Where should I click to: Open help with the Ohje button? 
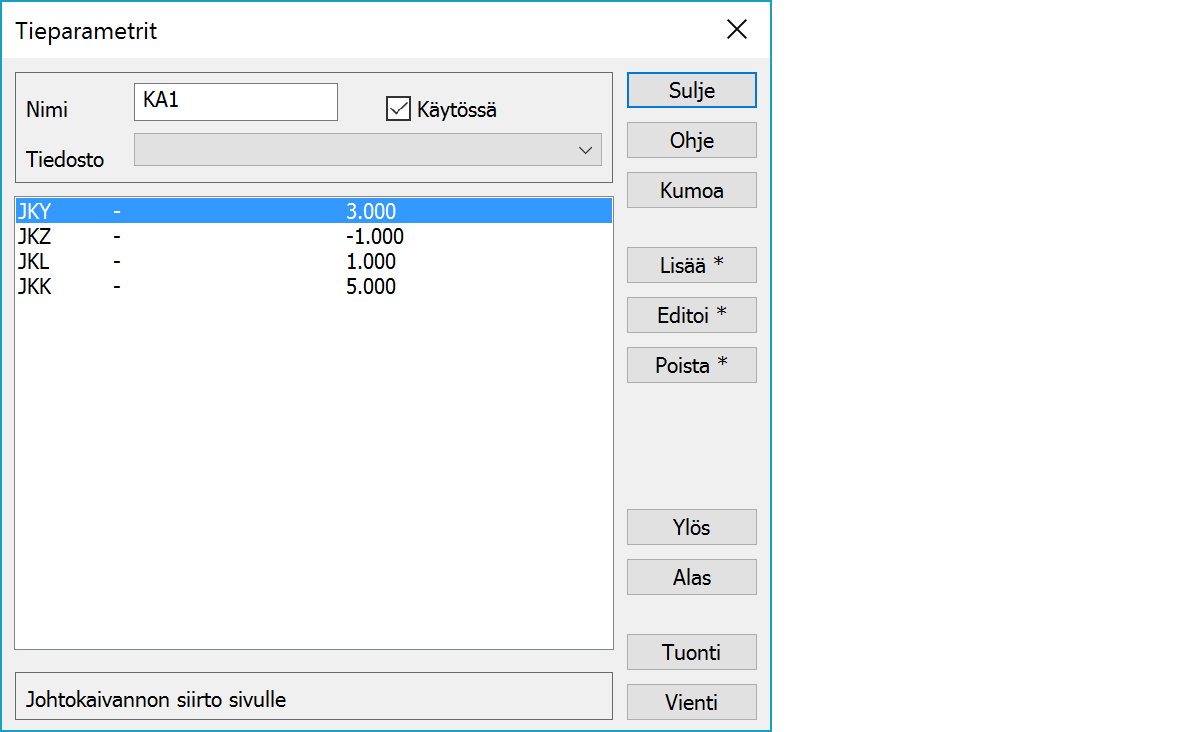[691, 140]
